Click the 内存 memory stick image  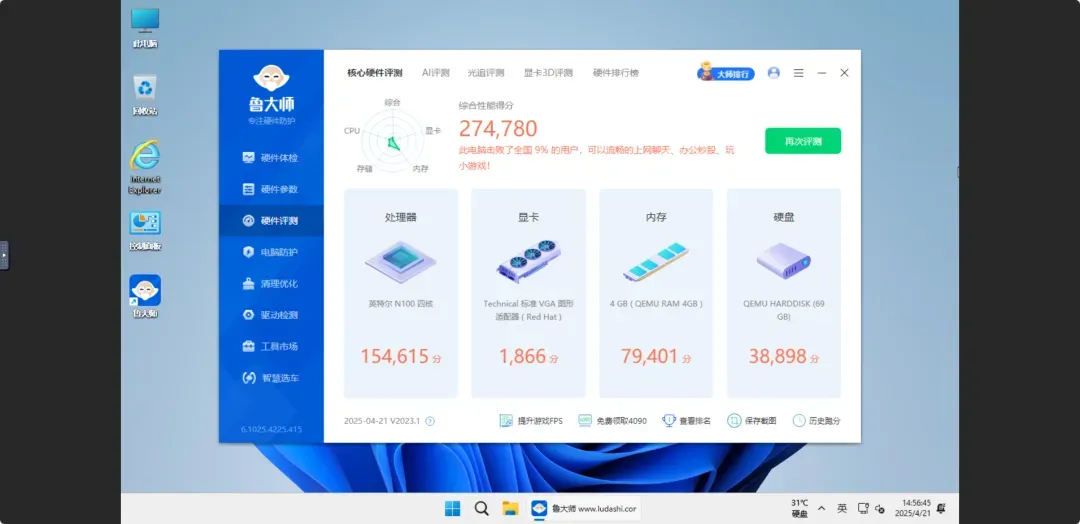[656, 262]
